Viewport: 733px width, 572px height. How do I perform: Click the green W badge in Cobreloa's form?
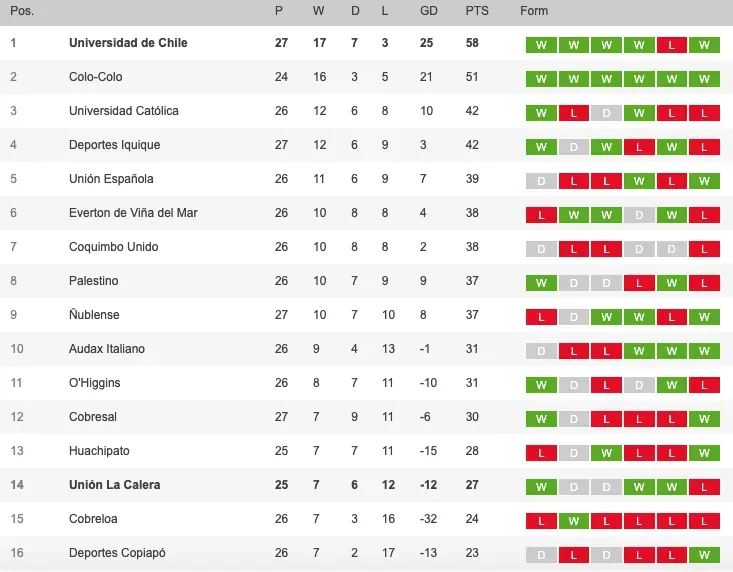point(573,521)
